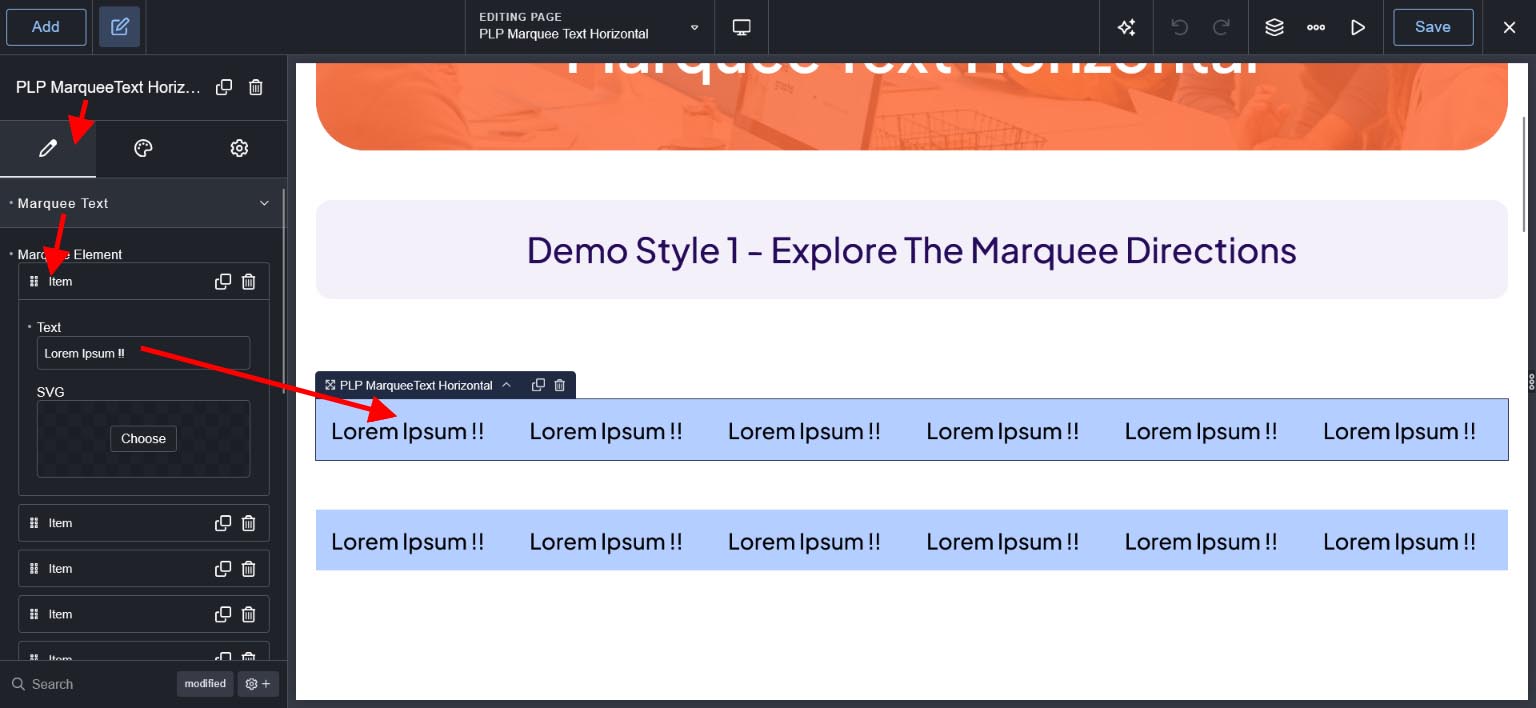The image size is (1536, 708).
Task: Click the gear plus settings button
Action: [x=258, y=684]
